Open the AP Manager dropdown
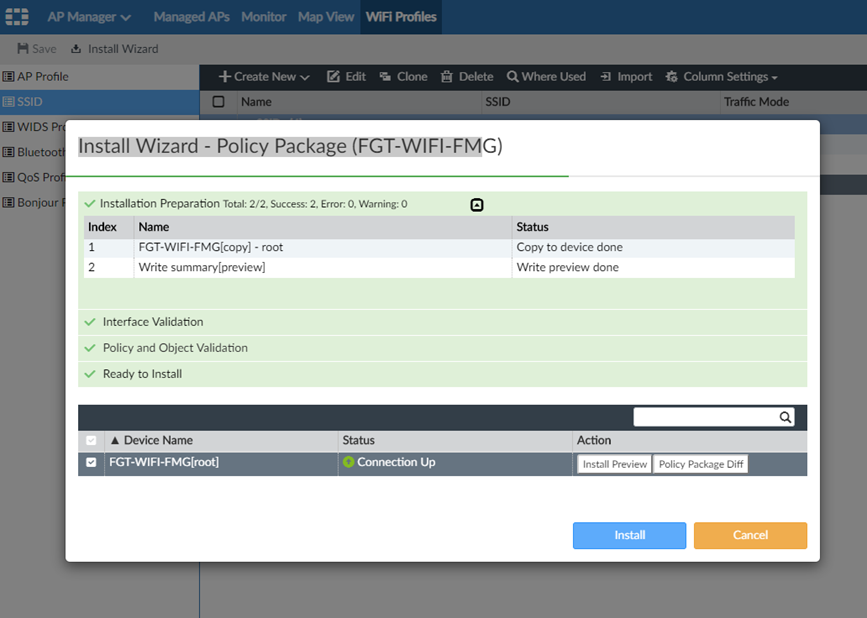 click(x=89, y=17)
